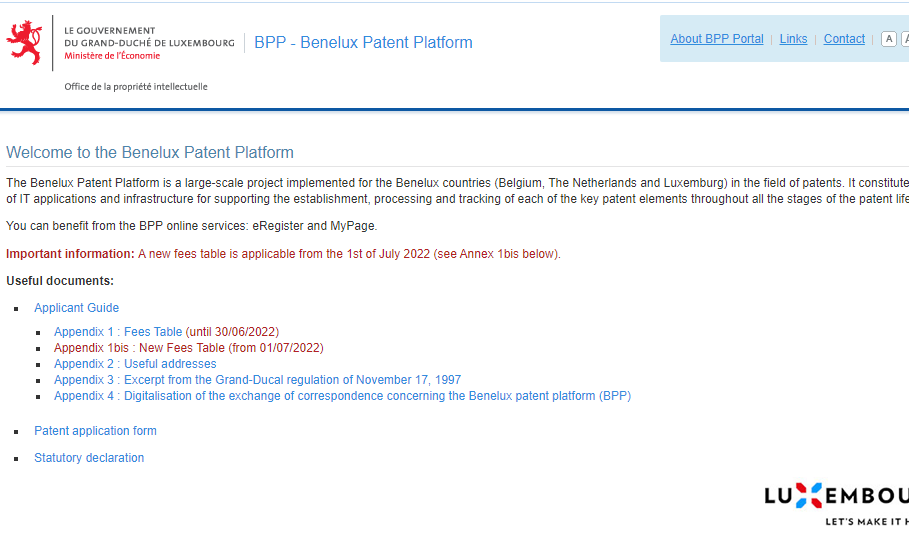Image resolution: width=909 pixels, height=549 pixels.
Task: Open the Applicant Guide document
Action: 77,308
